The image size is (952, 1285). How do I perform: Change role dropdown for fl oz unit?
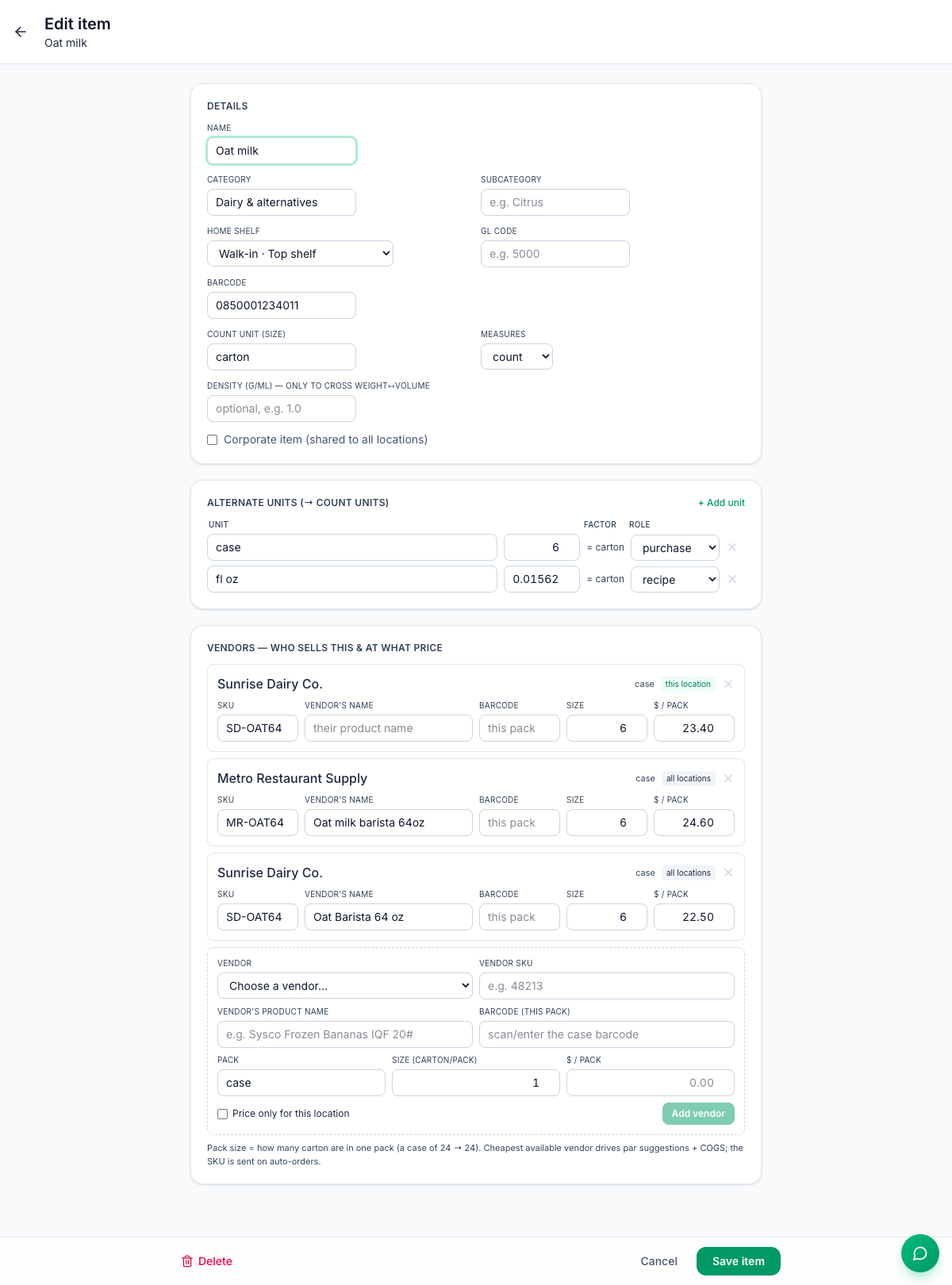click(675, 579)
